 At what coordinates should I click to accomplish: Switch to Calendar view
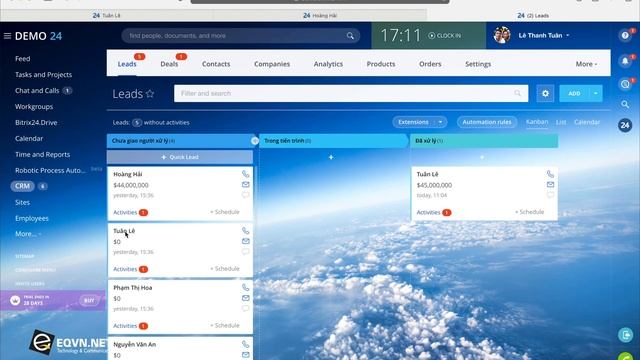click(587, 122)
